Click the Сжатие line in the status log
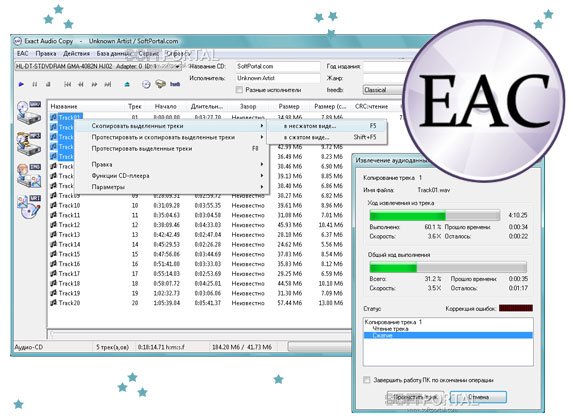Image resolution: width=570 pixels, height=420 pixels. [x=448, y=335]
